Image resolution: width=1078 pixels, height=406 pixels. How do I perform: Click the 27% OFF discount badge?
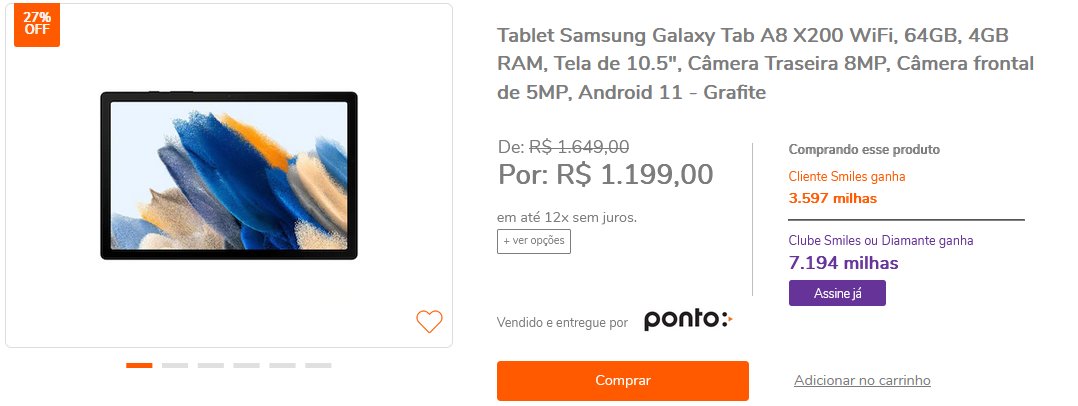click(37, 24)
